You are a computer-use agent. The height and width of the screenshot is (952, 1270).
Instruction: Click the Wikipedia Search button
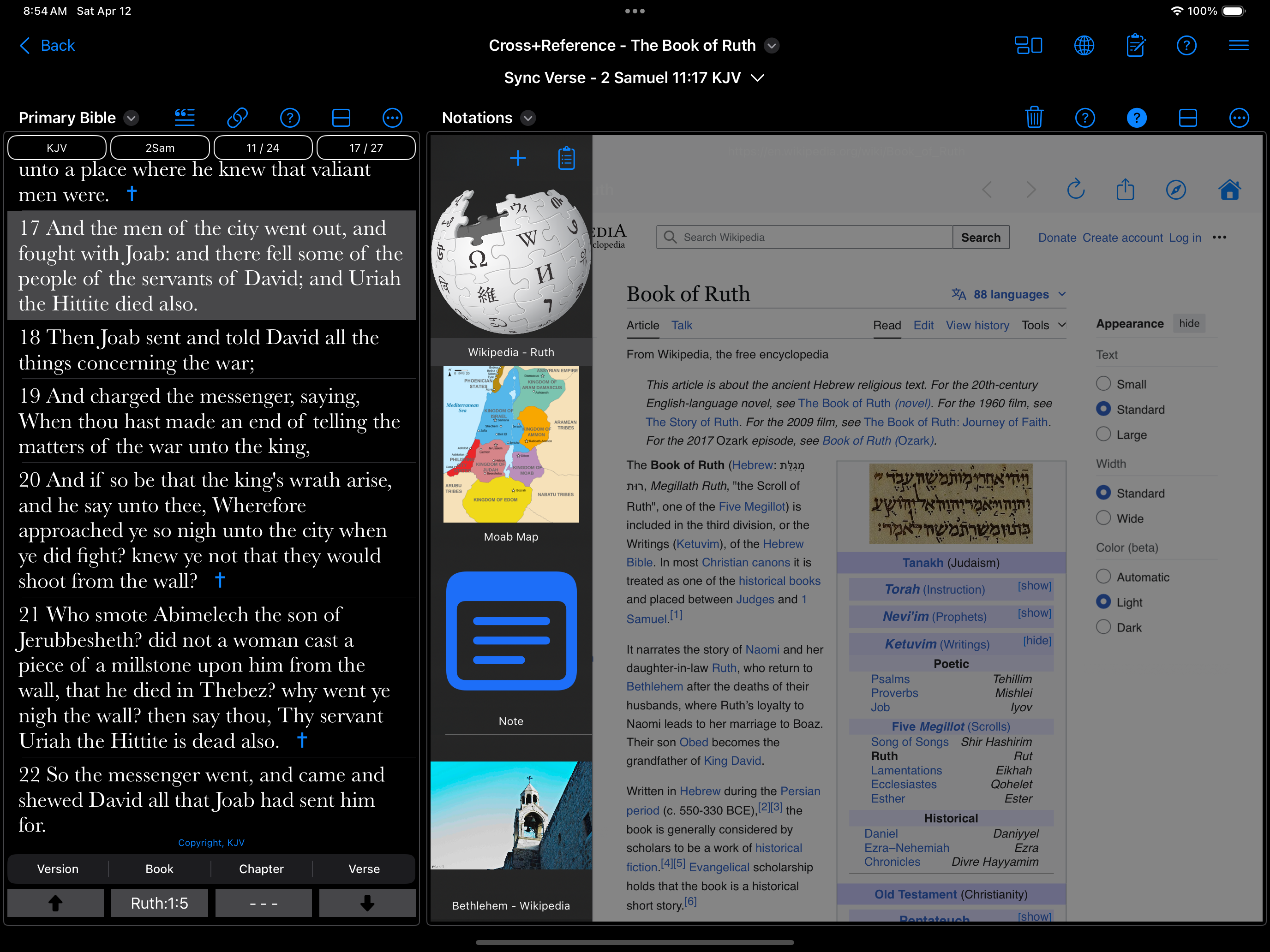click(981, 237)
